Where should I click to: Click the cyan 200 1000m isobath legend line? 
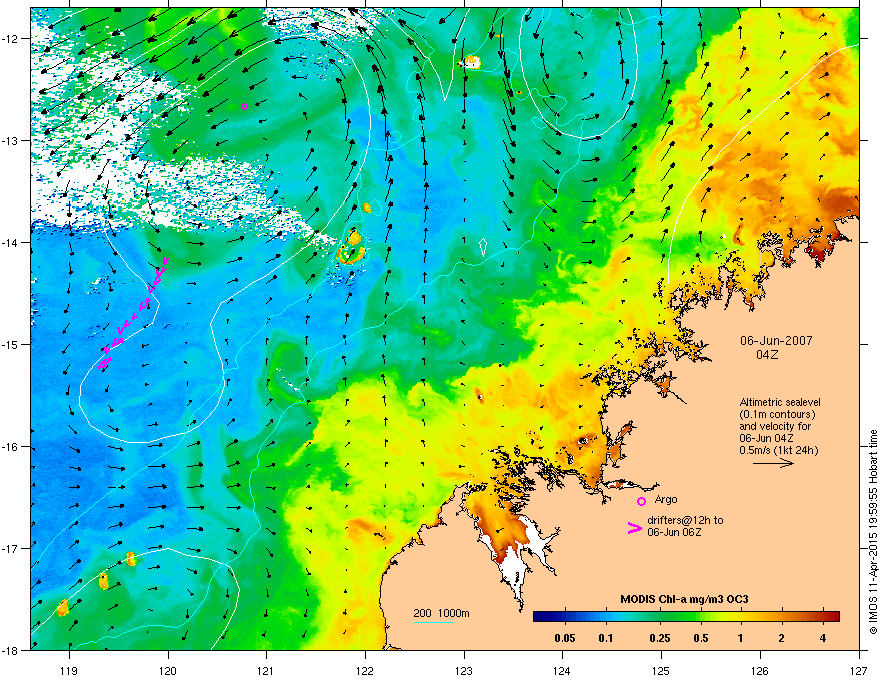click(434, 622)
